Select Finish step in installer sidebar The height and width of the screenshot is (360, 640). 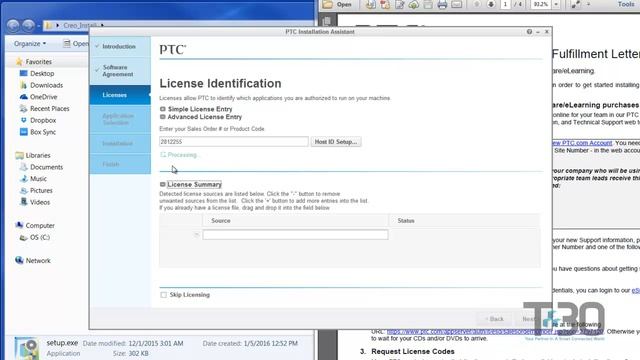coord(120,164)
